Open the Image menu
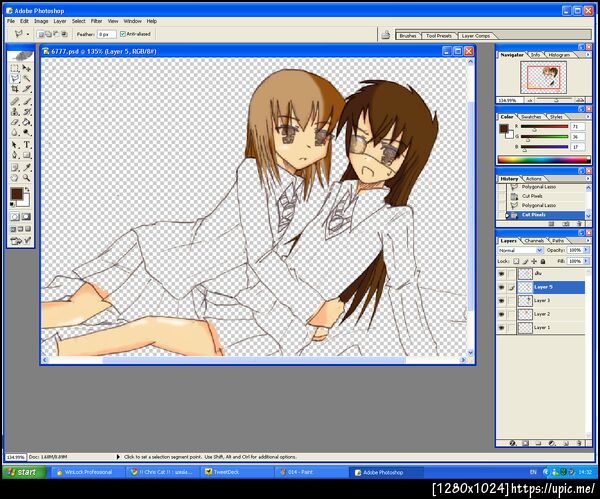This screenshot has height=499, width=600. point(41,21)
